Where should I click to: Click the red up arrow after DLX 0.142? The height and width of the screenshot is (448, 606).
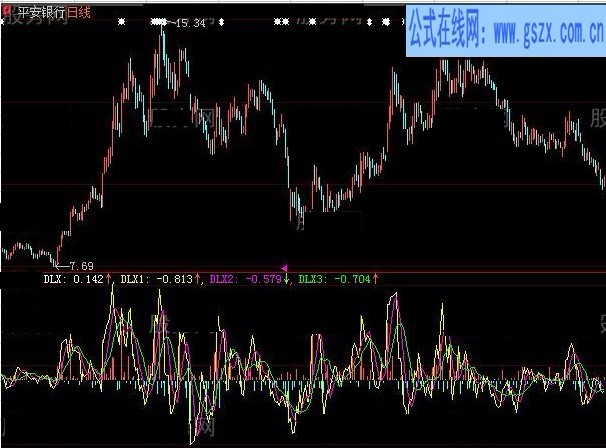109,279
